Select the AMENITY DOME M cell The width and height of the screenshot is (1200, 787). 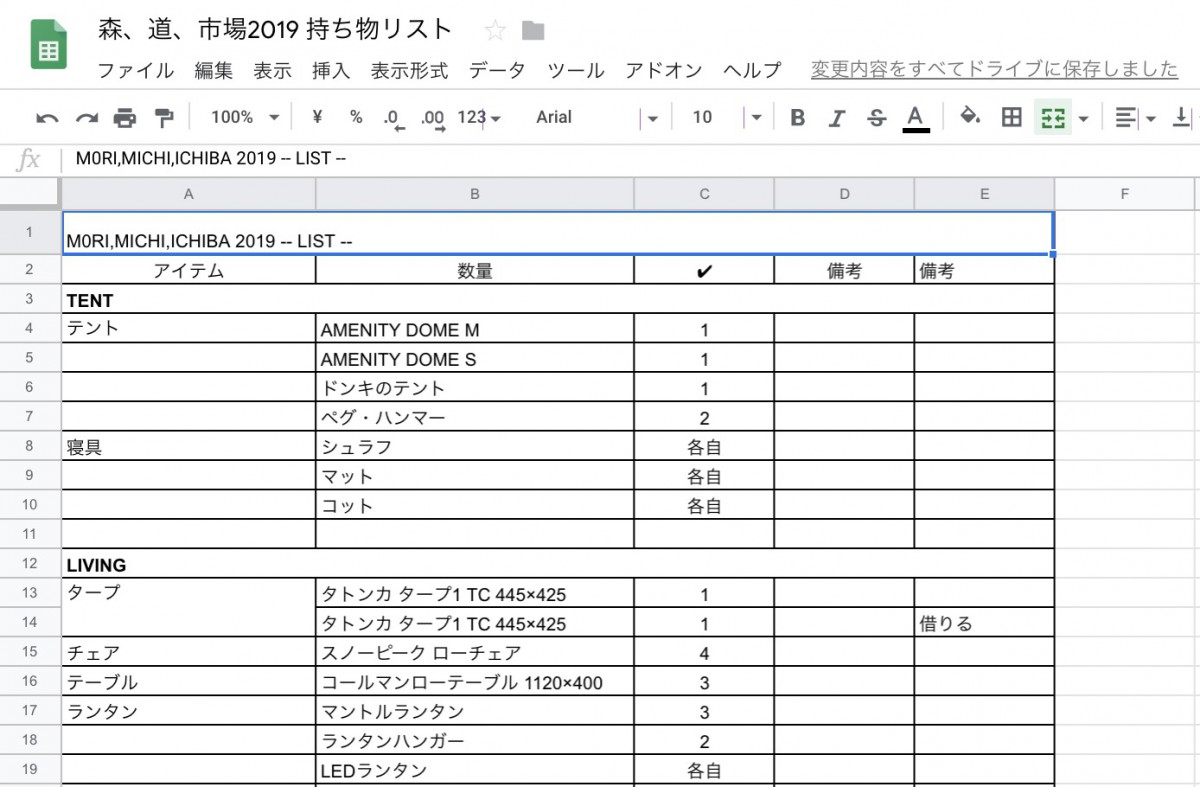click(x=475, y=329)
